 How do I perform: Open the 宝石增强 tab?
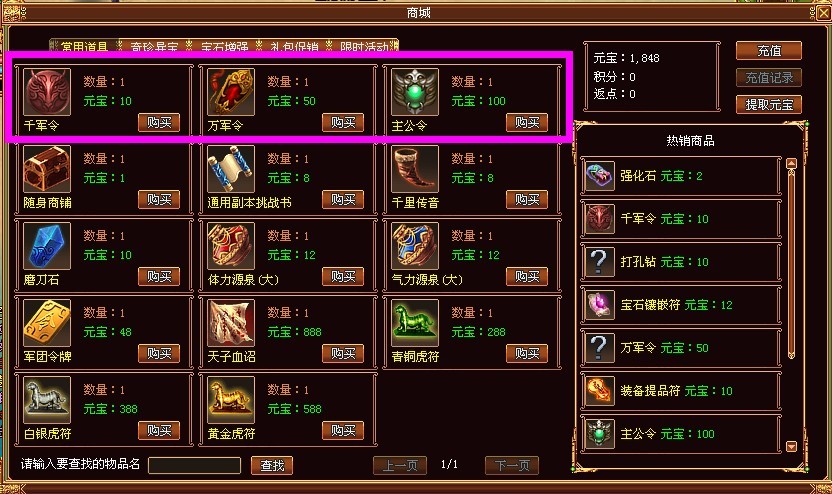coord(224,47)
